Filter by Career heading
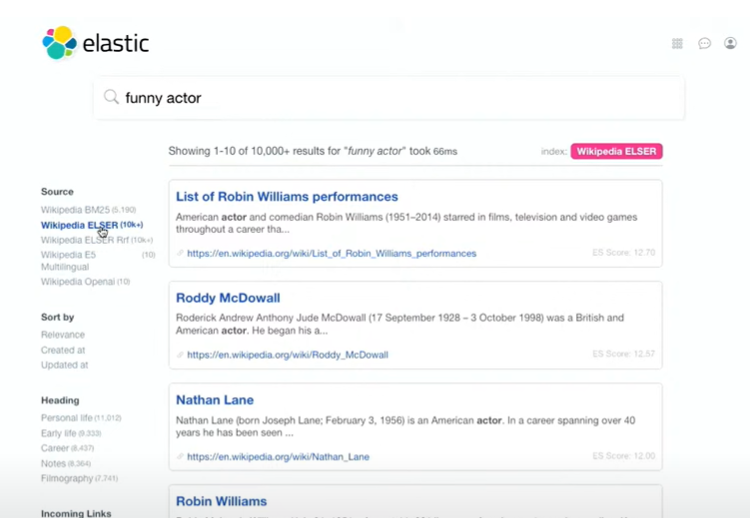 (x=67, y=448)
